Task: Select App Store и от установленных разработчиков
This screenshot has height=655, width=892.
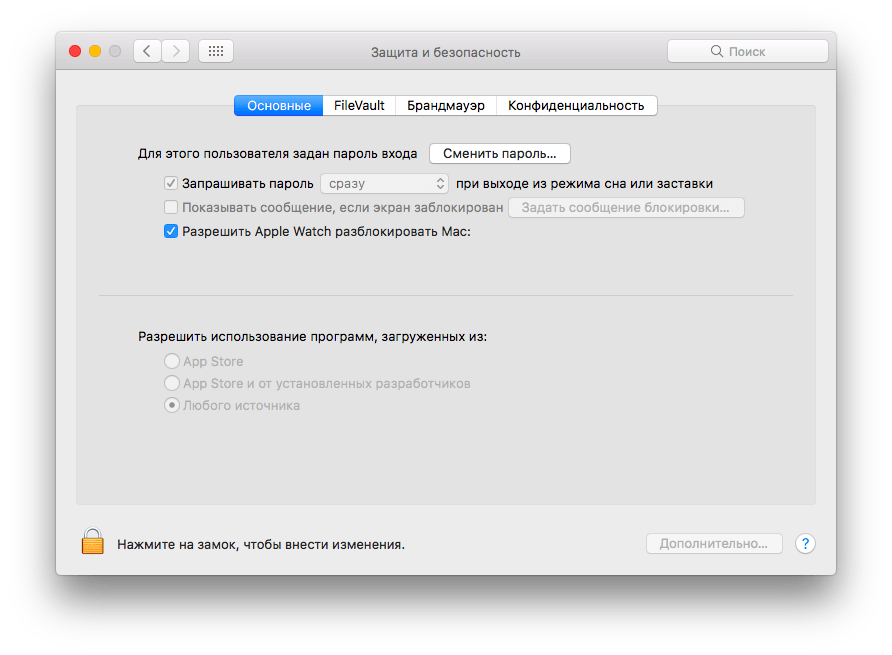Action: [172, 383]
